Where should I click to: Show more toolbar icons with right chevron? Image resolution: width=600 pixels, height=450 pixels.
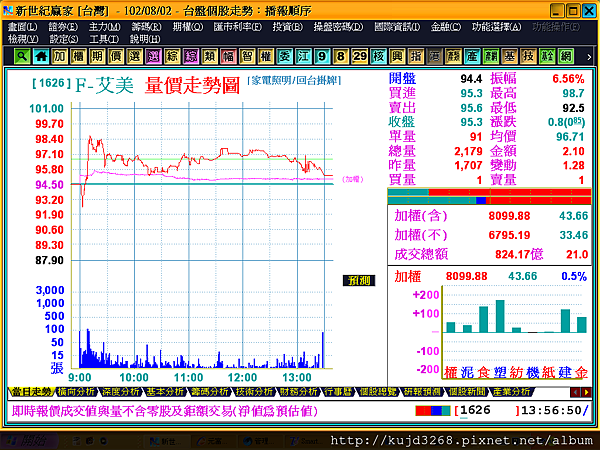pyautogui.click(x=589, y=57)
